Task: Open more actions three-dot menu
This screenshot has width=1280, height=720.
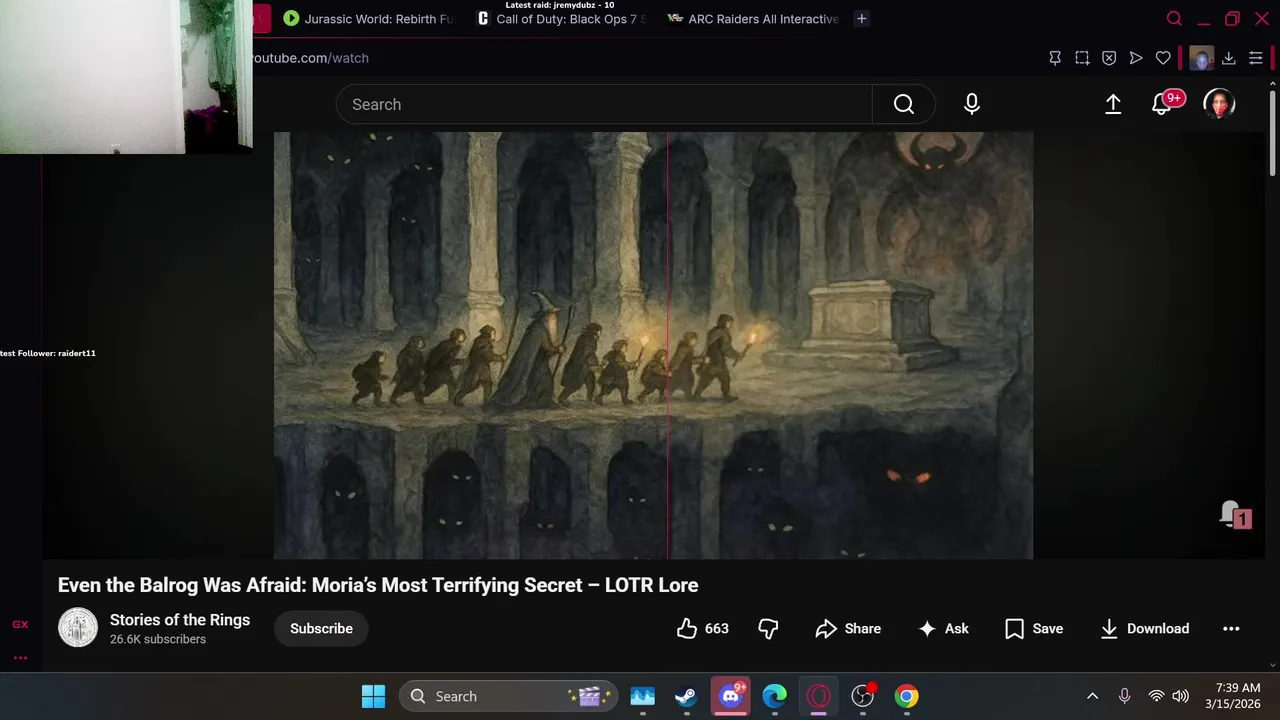Action: pos(1231,628)
